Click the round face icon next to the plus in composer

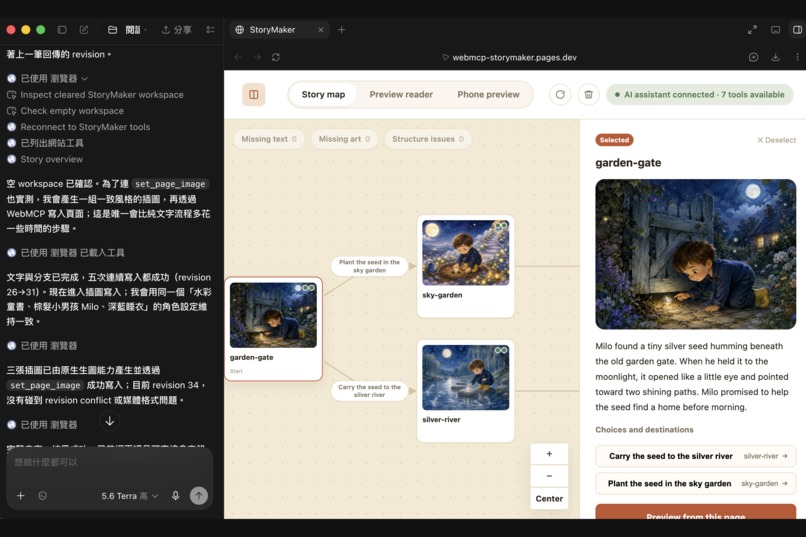click(x=43, y=496)
